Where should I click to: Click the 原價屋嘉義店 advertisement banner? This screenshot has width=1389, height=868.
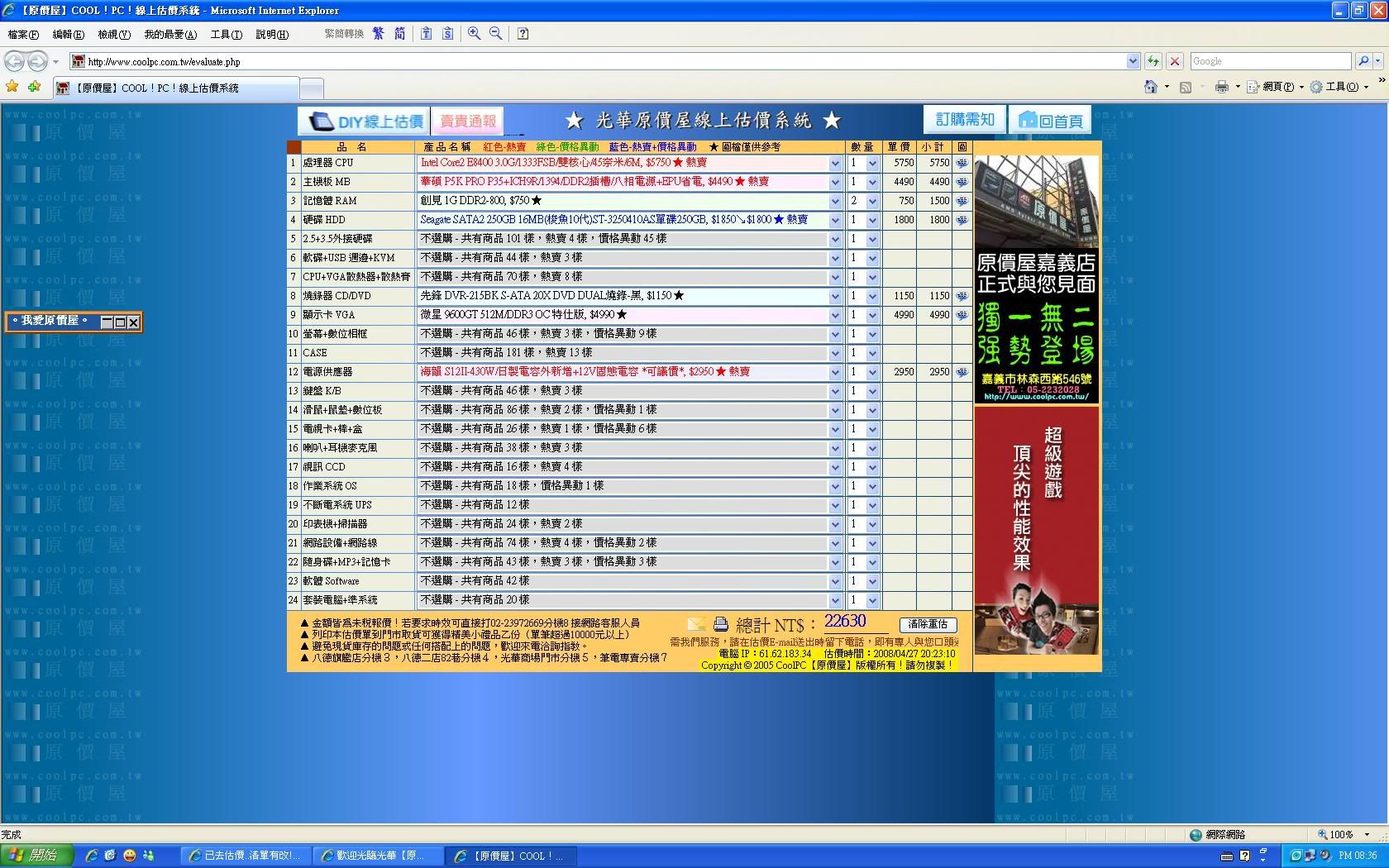(x=1037, y=279)
